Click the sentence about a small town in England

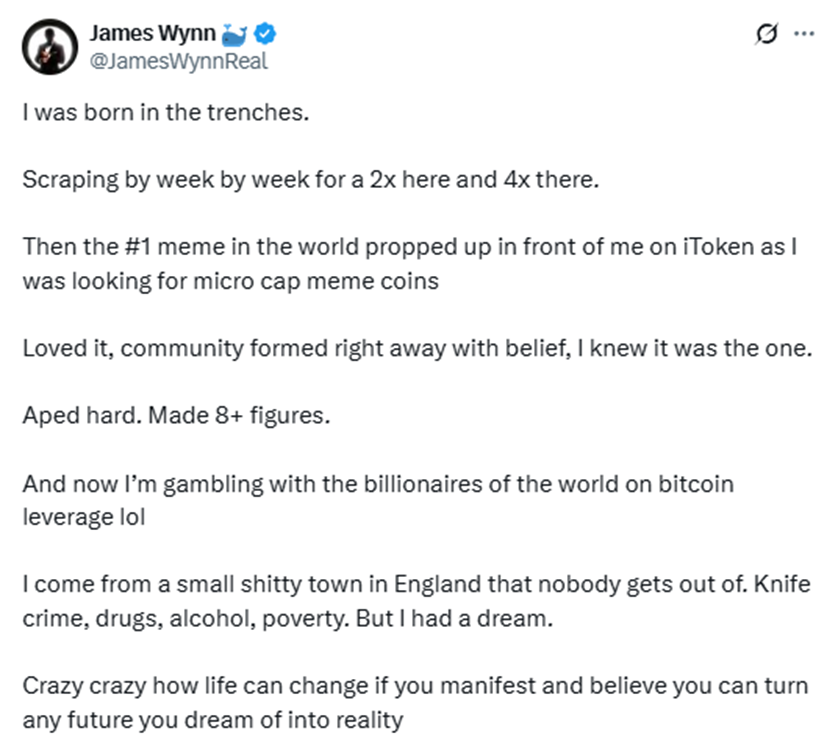tap(400, 585)
